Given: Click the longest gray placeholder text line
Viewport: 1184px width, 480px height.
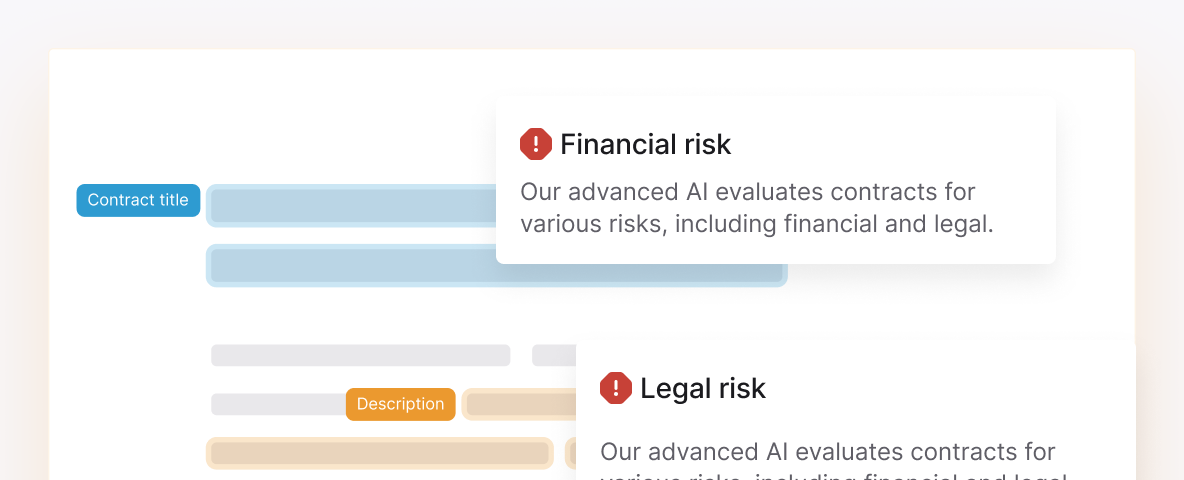Looking at the screenshot, I should pos(361,355).
